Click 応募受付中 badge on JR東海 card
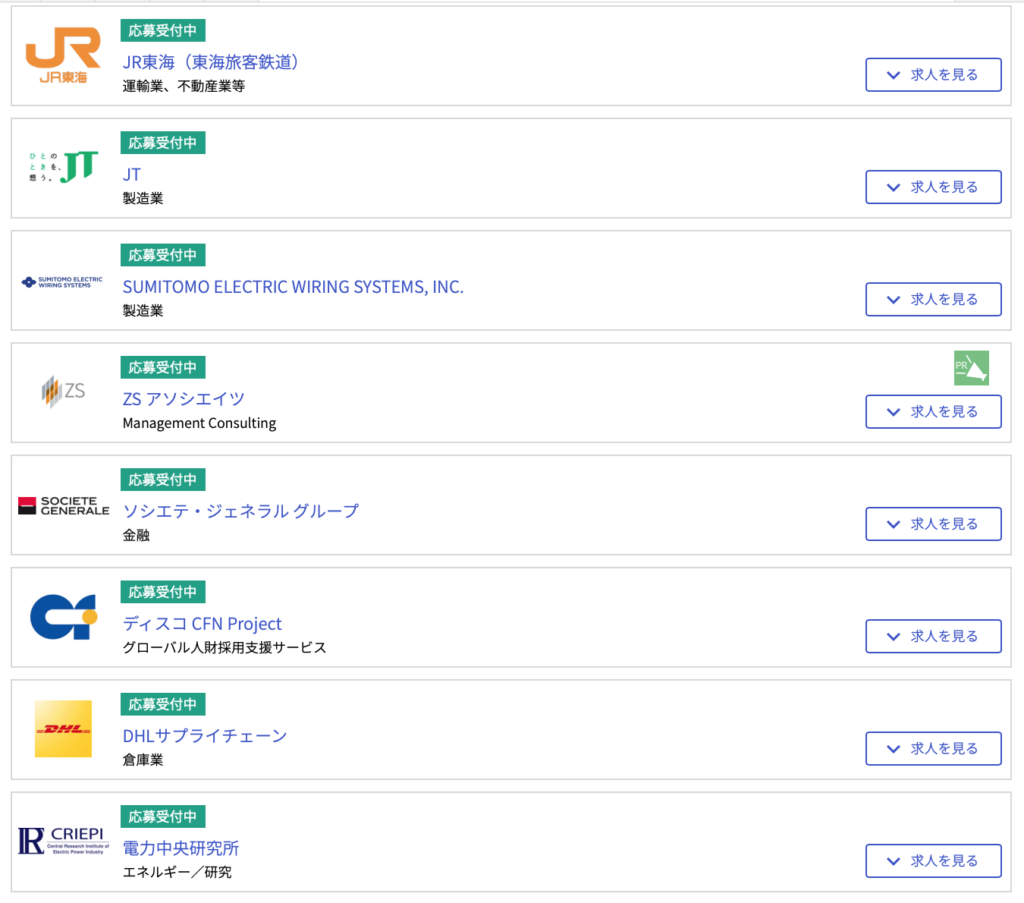 point(163,31)
